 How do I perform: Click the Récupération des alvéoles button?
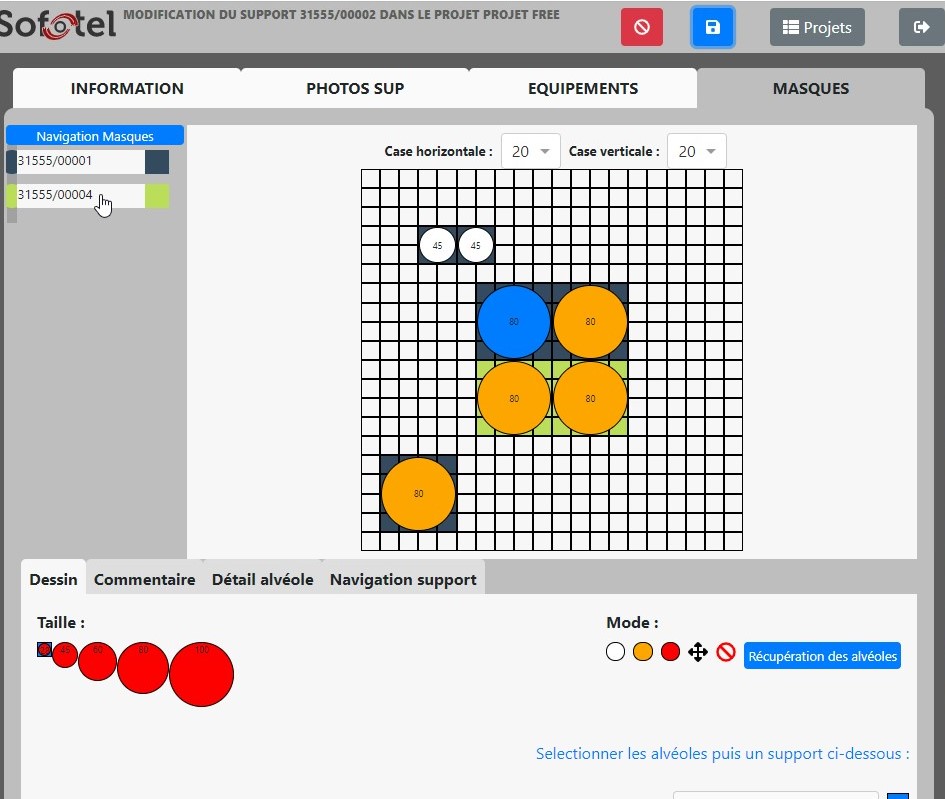(821, 656)
